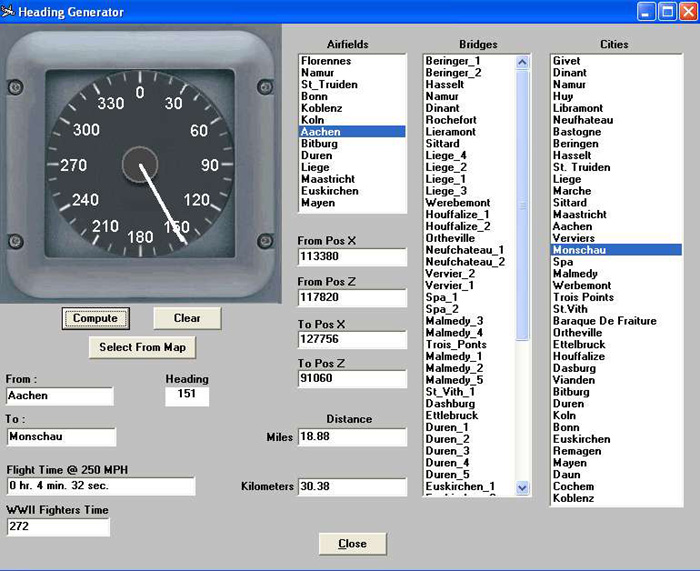Image resolution: width=700 pixels, height=571 pixels.
Task: Click the Heading Generator title bar icon
Action: click(x=9, y=12)
